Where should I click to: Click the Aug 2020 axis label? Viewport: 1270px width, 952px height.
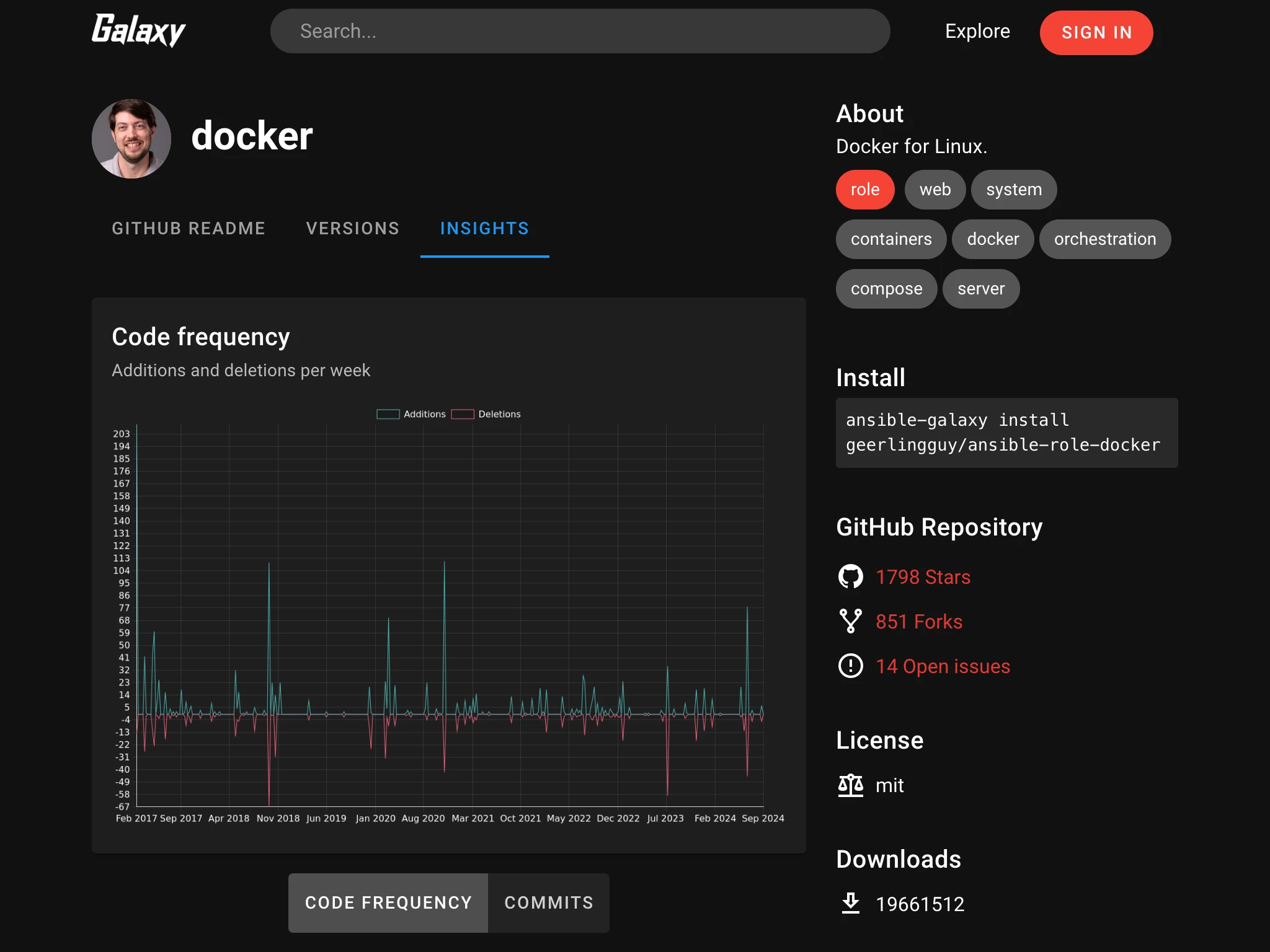coord(423,818)
